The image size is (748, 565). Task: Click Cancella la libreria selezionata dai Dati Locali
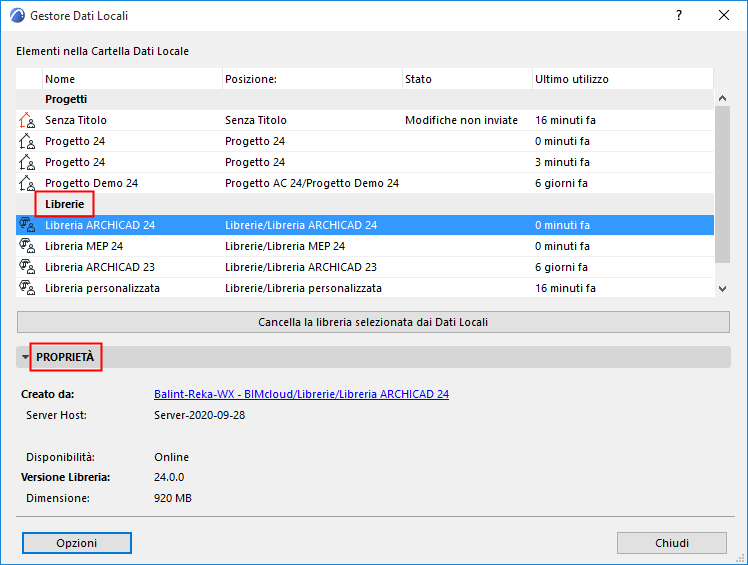click(373, 322)
